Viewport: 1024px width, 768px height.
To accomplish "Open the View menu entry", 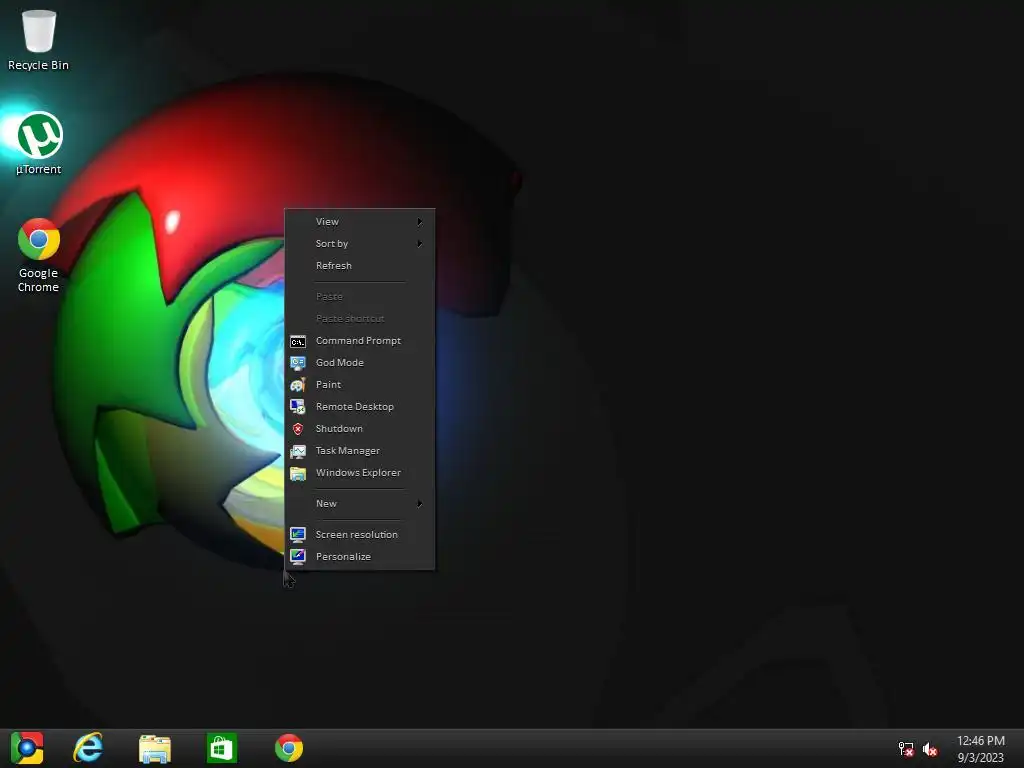I will [360, 222].
